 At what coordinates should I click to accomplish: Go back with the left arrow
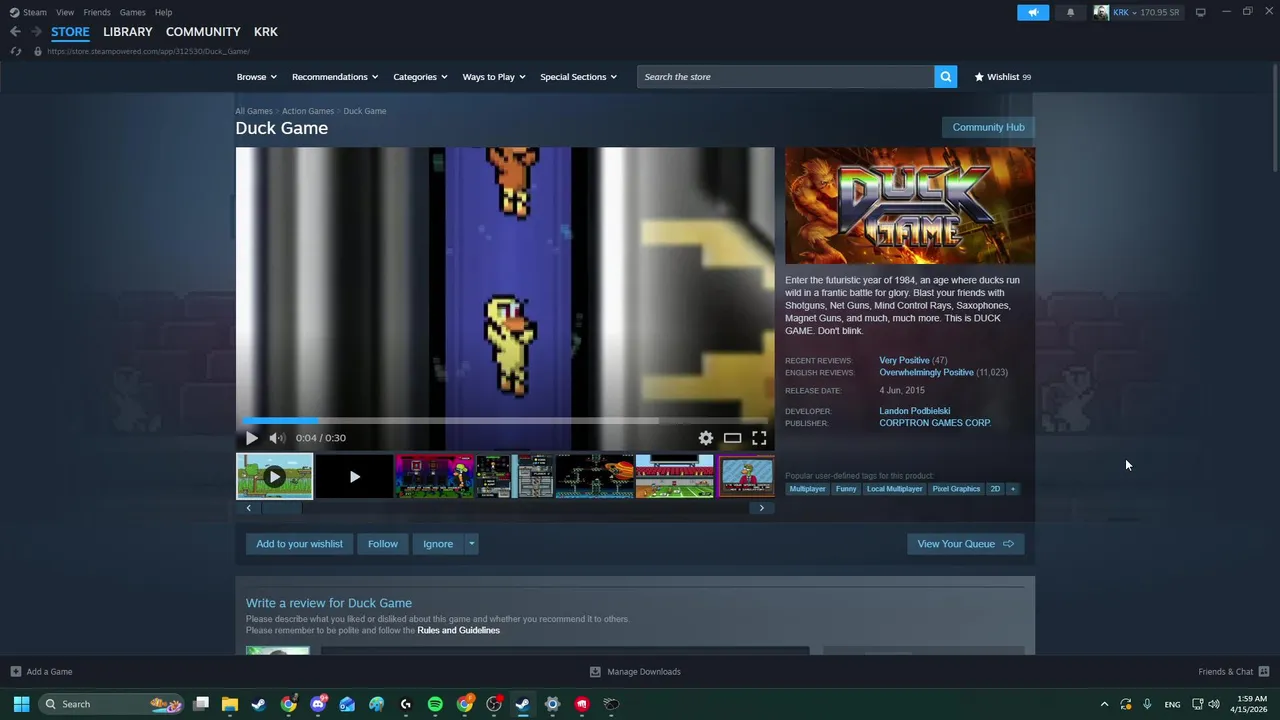(15, 32)
